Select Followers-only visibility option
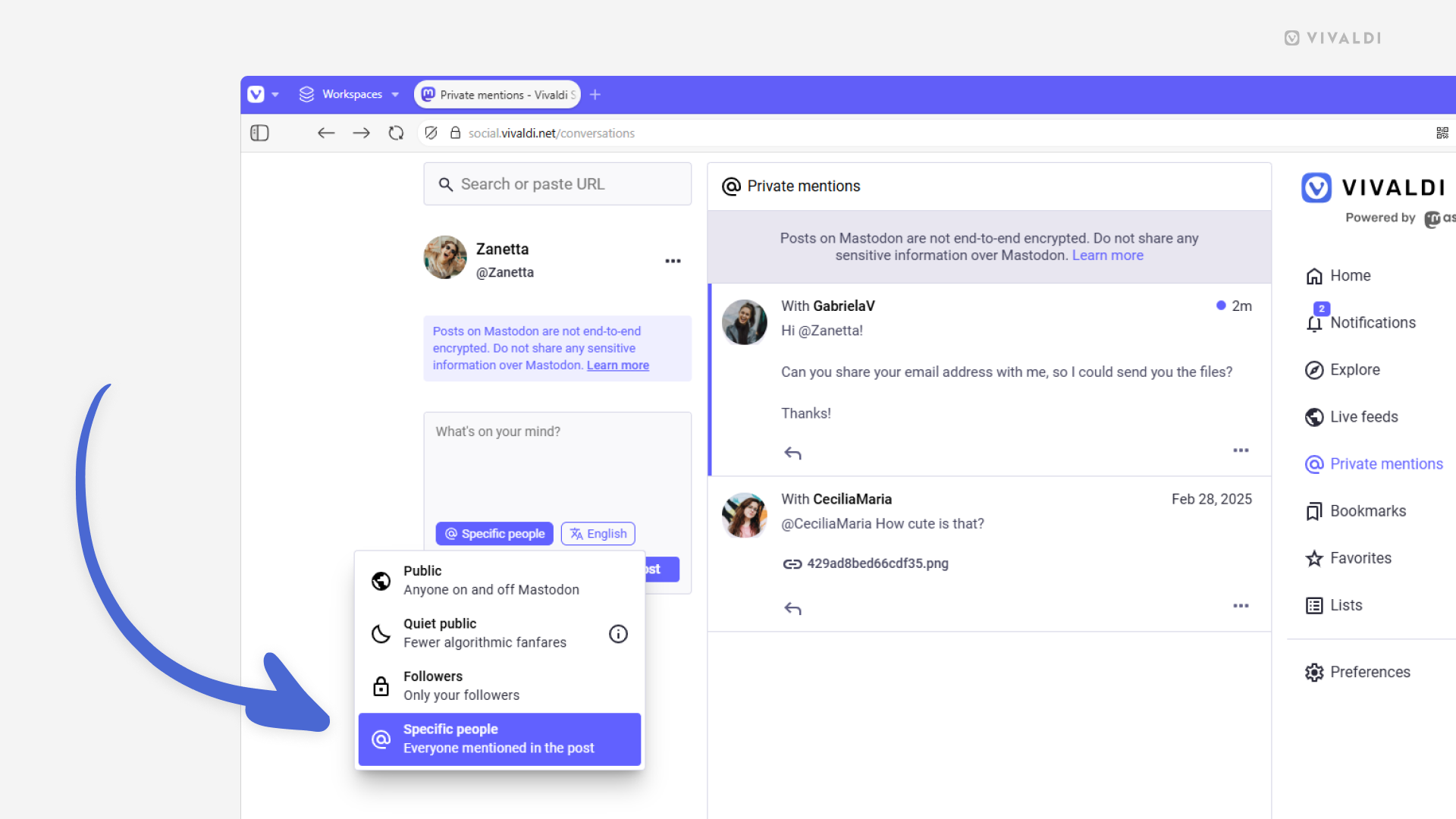The height and width of the screenshot is (819, 1456). point(500,686)
